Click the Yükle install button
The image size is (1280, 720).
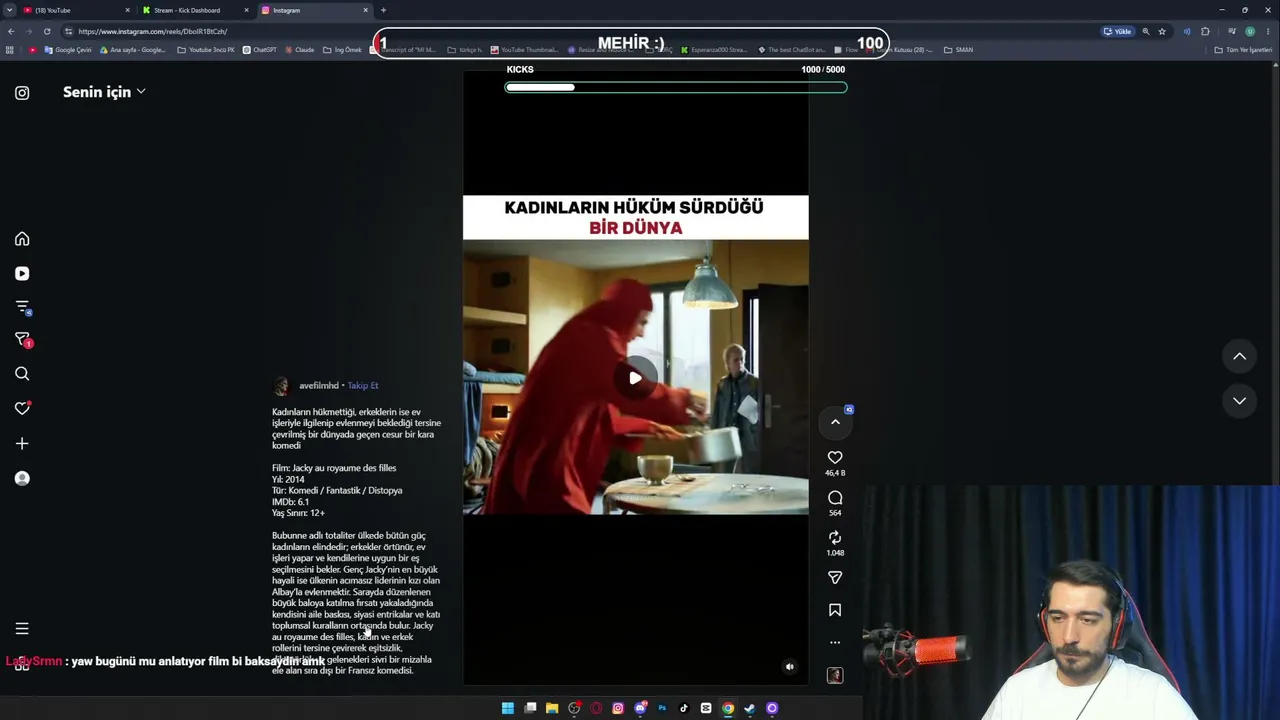[x=1117, y=31]
